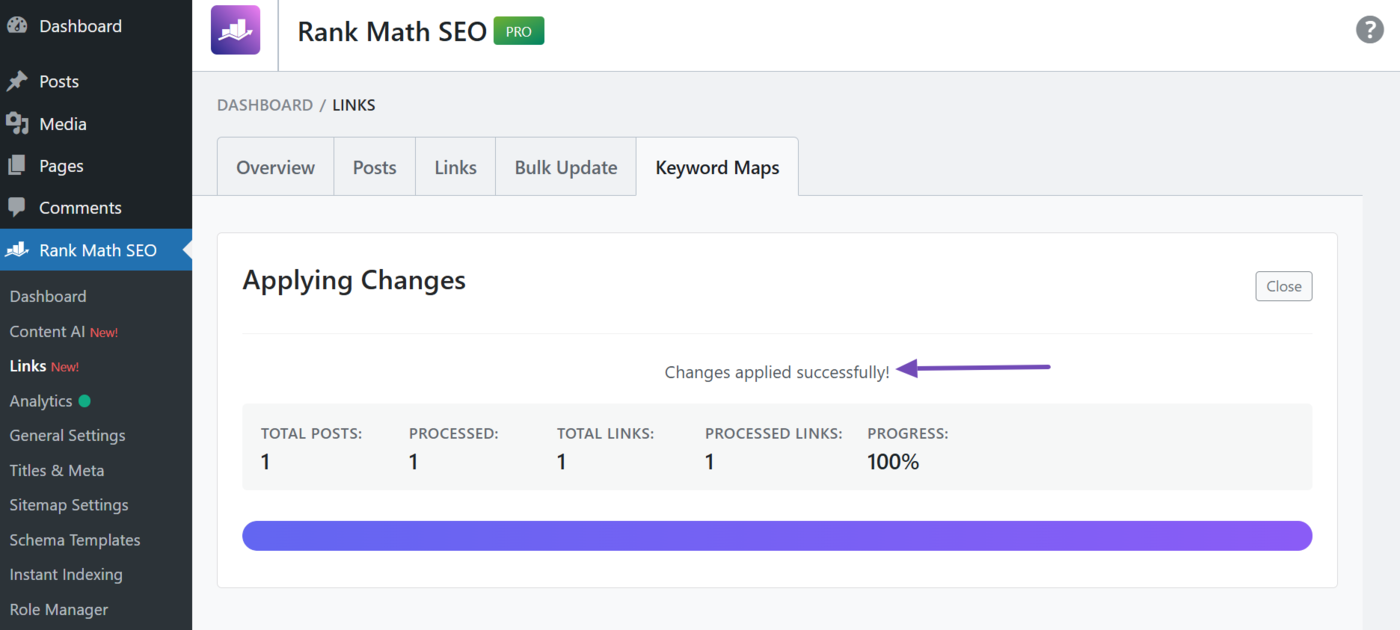Open the Bulk Update tab
The height and width of the screenshot is (630, 1400).
(x=565, y=167)
